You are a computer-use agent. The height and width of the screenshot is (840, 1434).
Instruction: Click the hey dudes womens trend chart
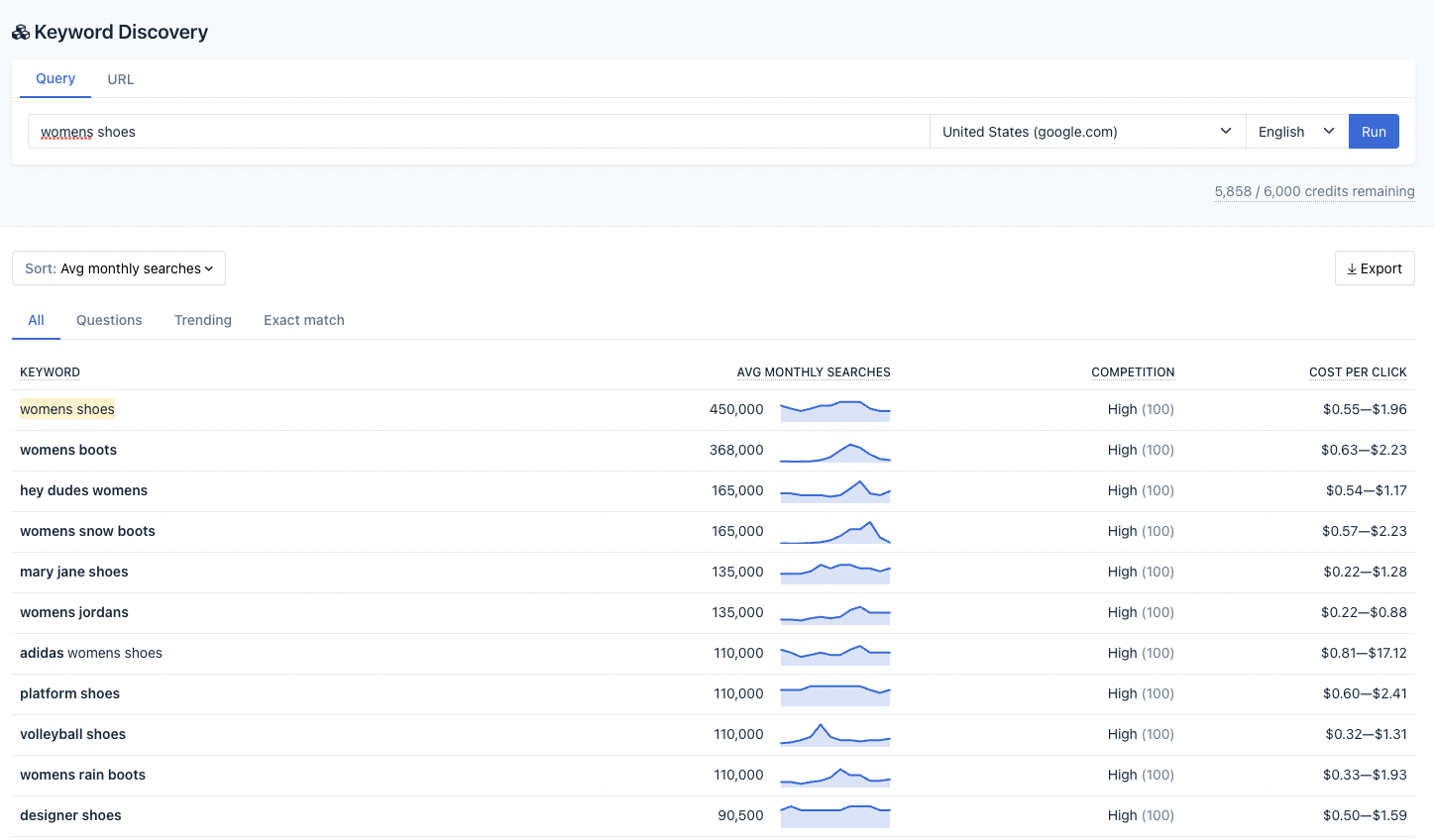[834, 491]
